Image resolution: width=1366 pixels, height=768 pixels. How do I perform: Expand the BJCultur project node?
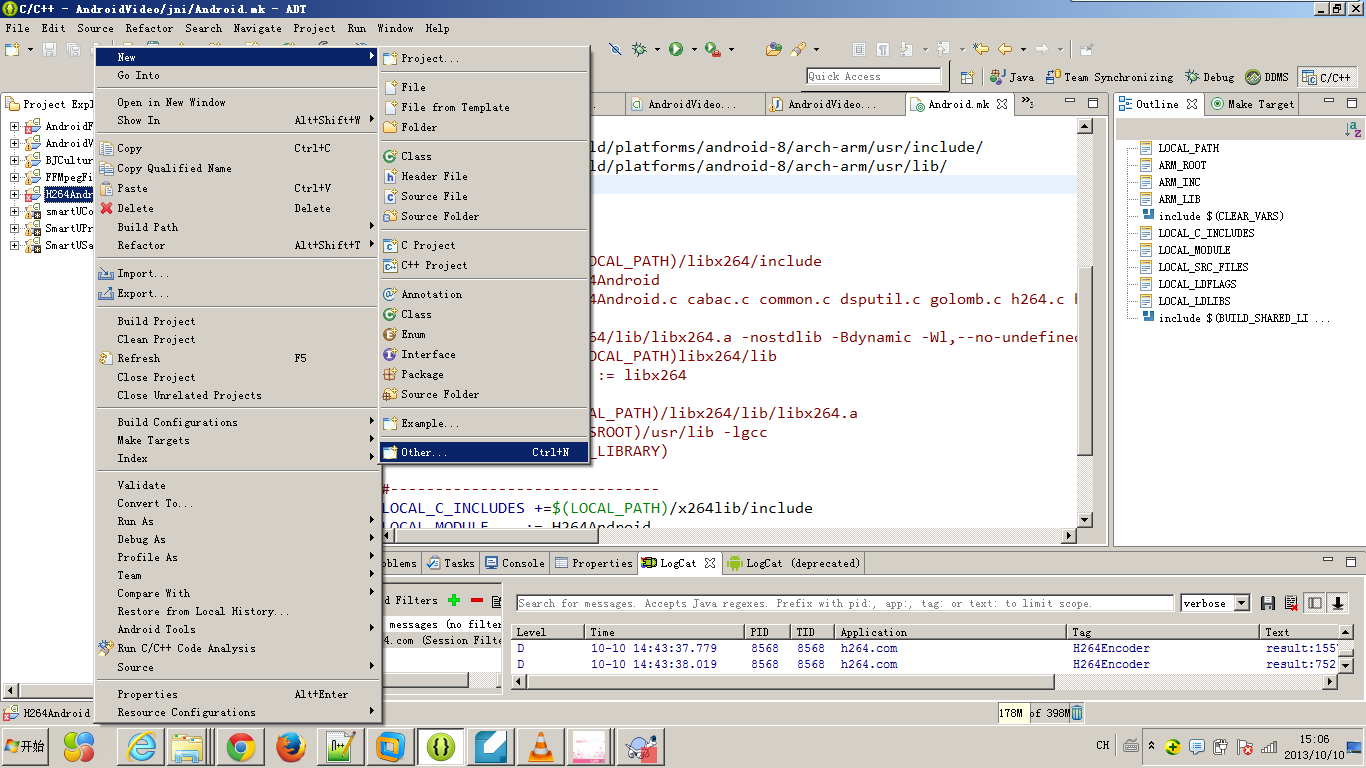point(15,160)
